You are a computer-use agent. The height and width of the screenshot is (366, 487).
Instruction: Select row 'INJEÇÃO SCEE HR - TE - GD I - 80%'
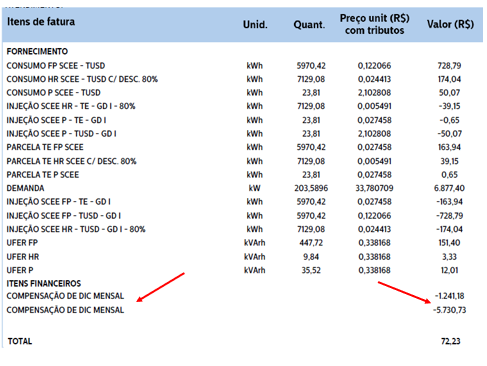coord(71,106)
